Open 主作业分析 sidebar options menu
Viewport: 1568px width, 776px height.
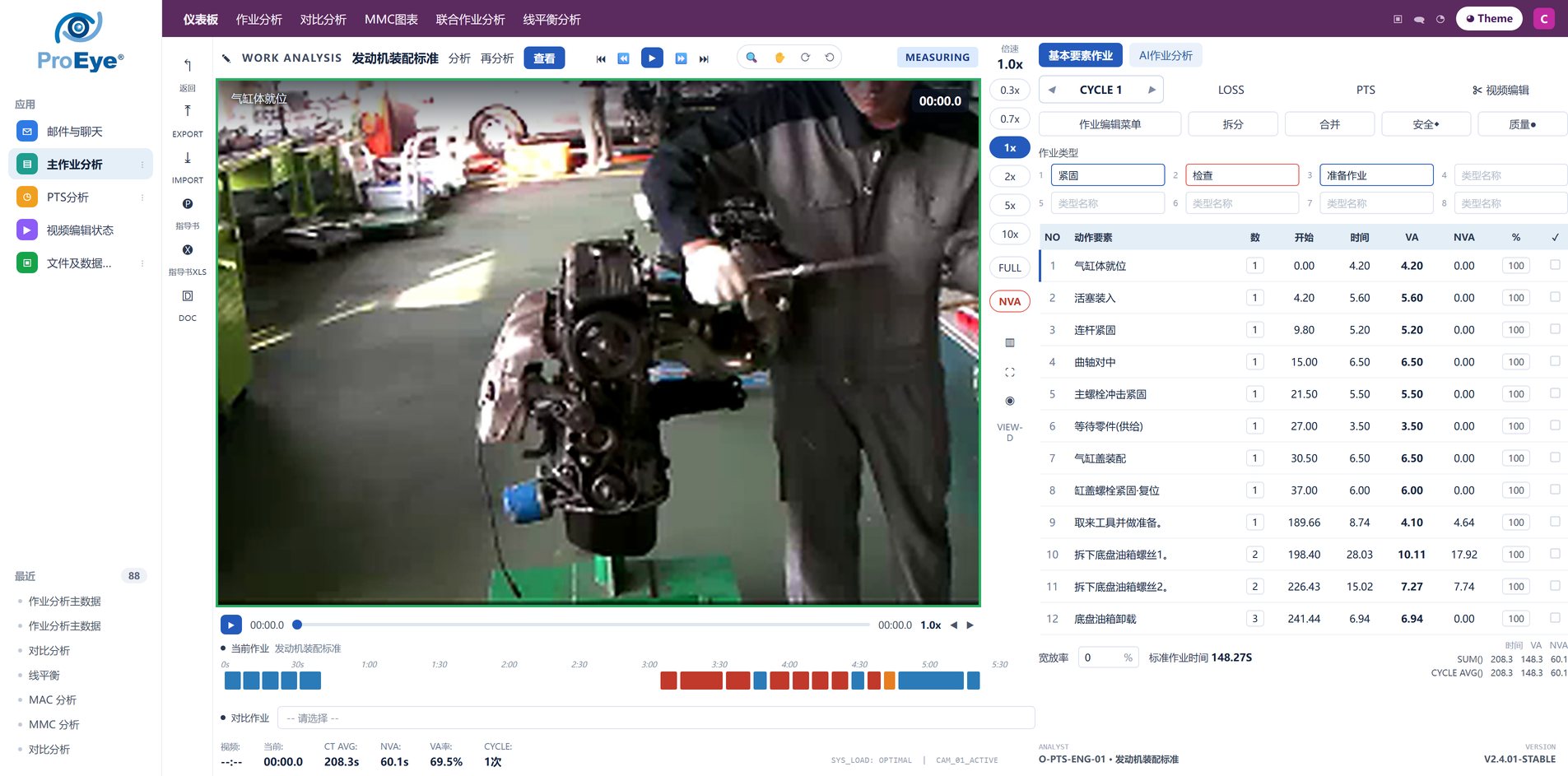point(142,165)
